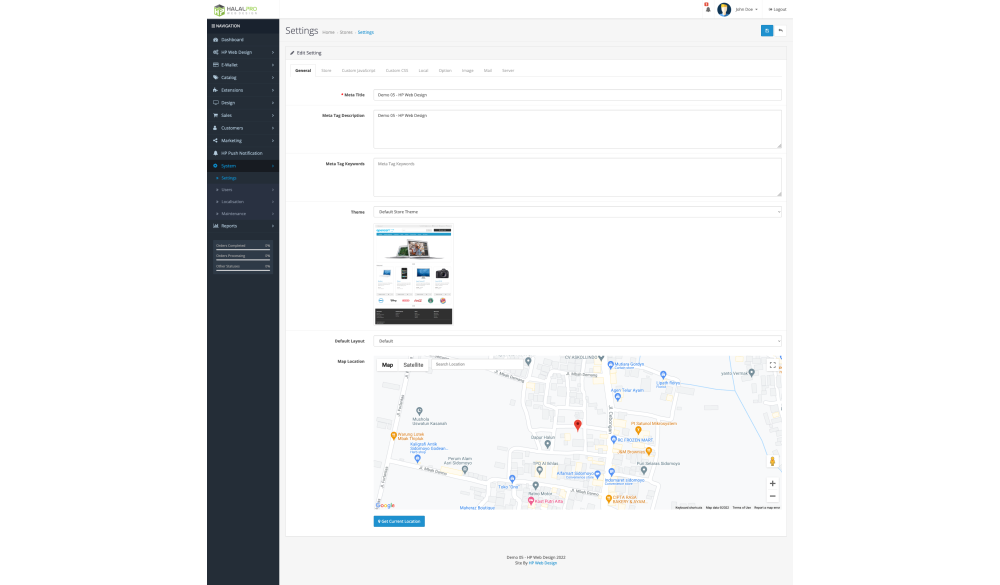The image size is (1000, 585).
Task: Click the back arrow cancel icon
Action: [x=780, y=31]
